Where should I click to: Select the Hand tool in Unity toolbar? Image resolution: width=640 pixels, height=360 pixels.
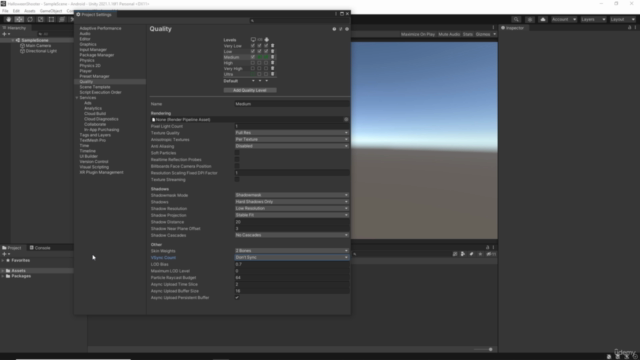(x=8, y=19)
